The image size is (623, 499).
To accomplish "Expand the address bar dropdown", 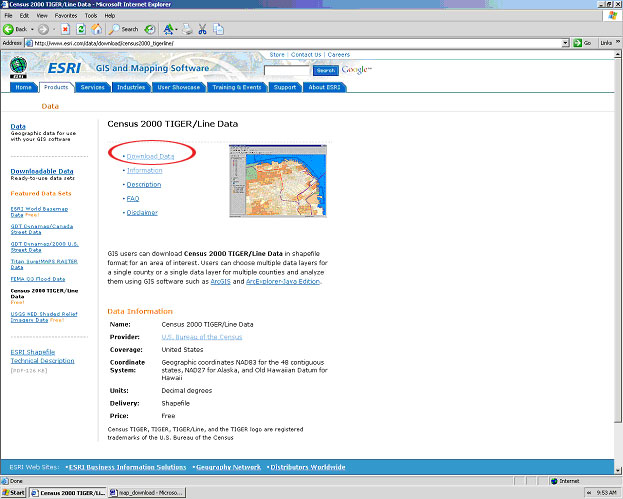I will pos(565,43).
